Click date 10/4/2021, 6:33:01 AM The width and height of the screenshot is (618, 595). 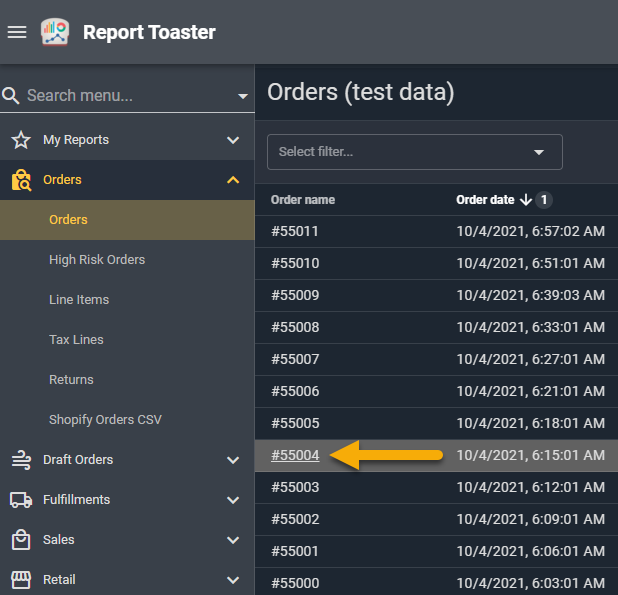click(531, 327)
